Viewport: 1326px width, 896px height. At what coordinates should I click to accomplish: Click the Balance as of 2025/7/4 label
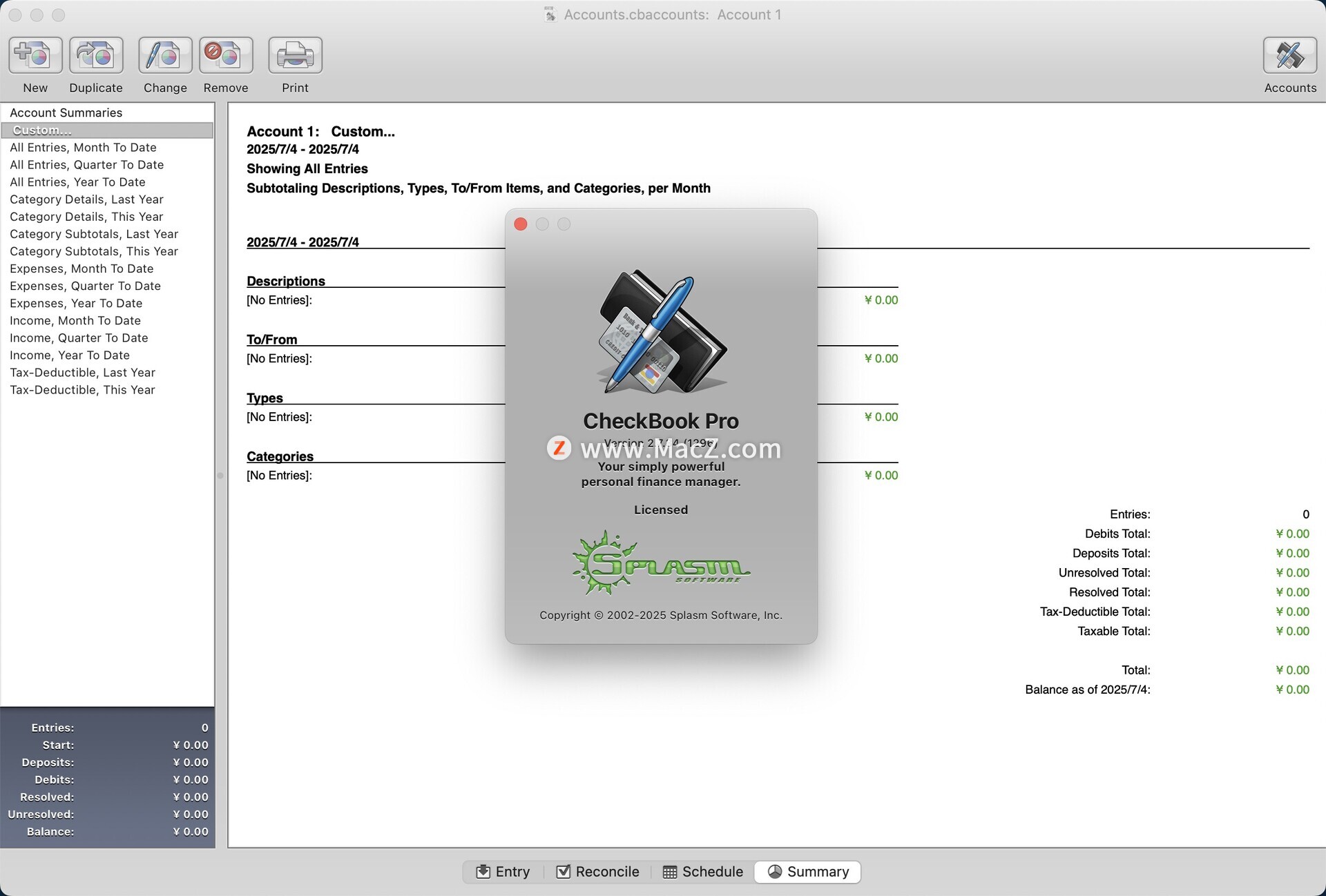(1088, 690)
